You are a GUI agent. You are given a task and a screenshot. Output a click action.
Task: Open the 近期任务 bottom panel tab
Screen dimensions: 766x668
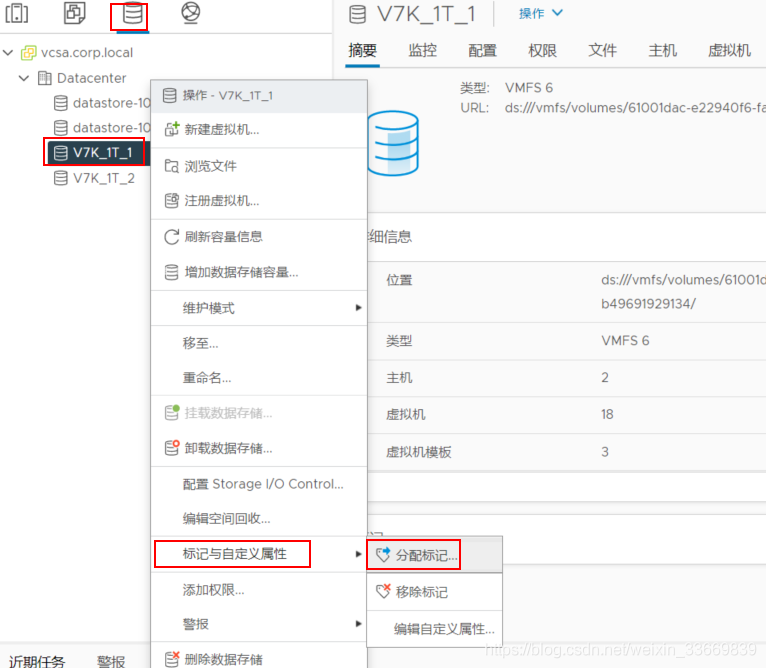[37, 661]
